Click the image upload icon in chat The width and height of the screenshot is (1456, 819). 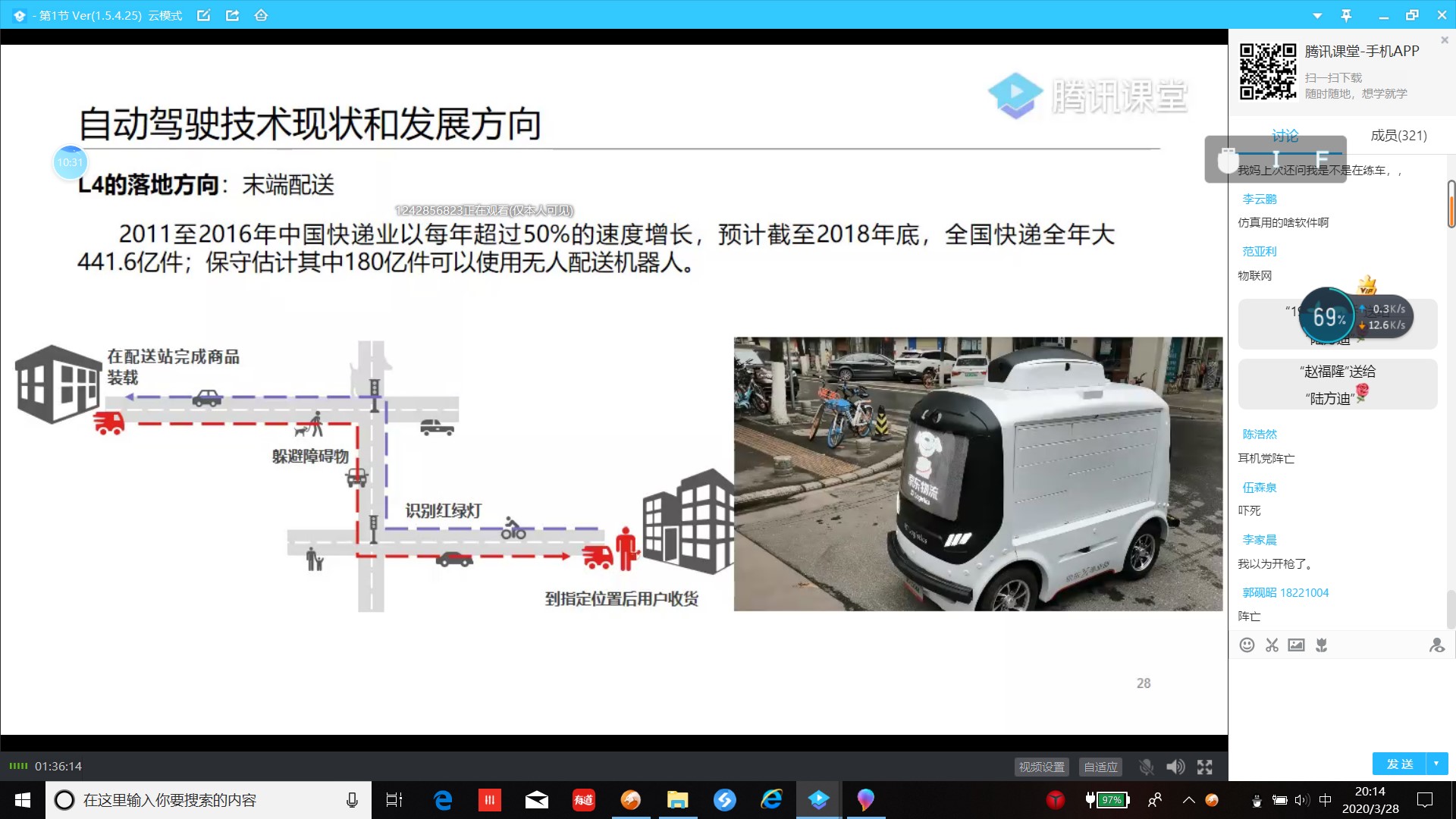1297,645
